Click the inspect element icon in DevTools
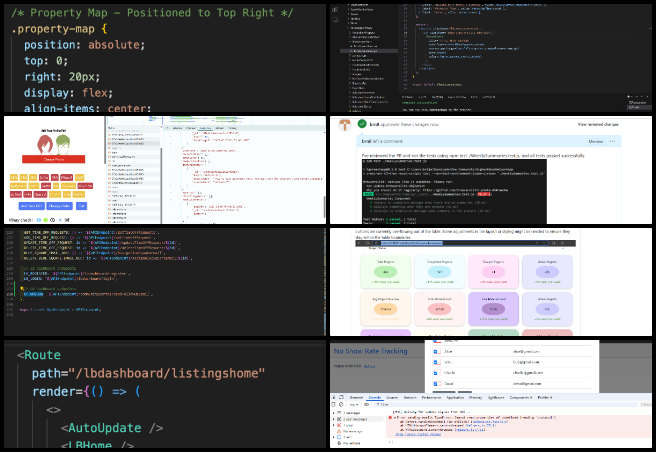The height and width of the screenshot is (452, 656). pos(334,397)
